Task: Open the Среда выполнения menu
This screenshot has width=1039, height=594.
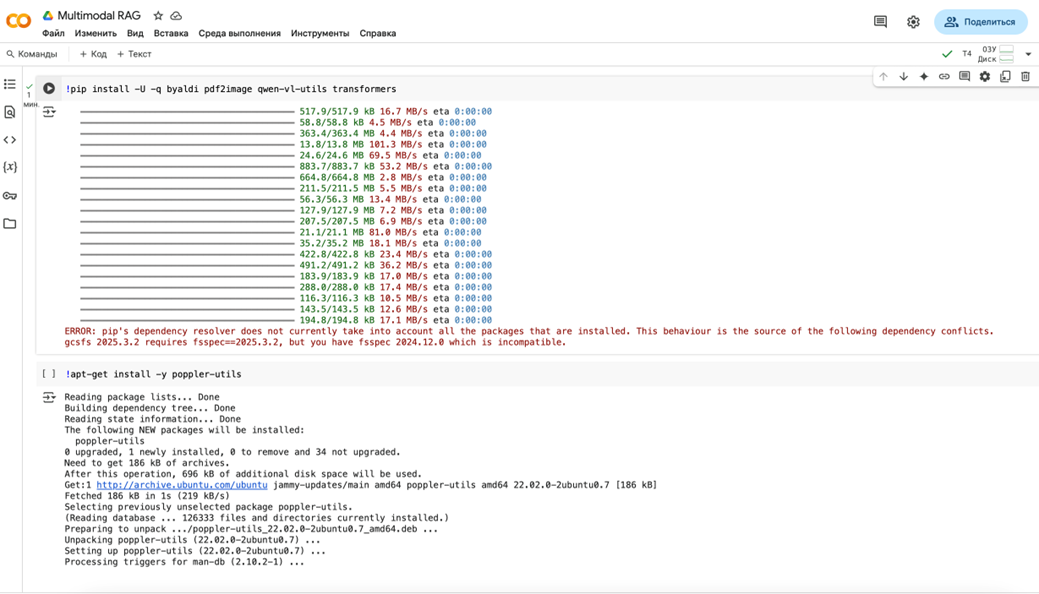Action: tap(239, 33)
